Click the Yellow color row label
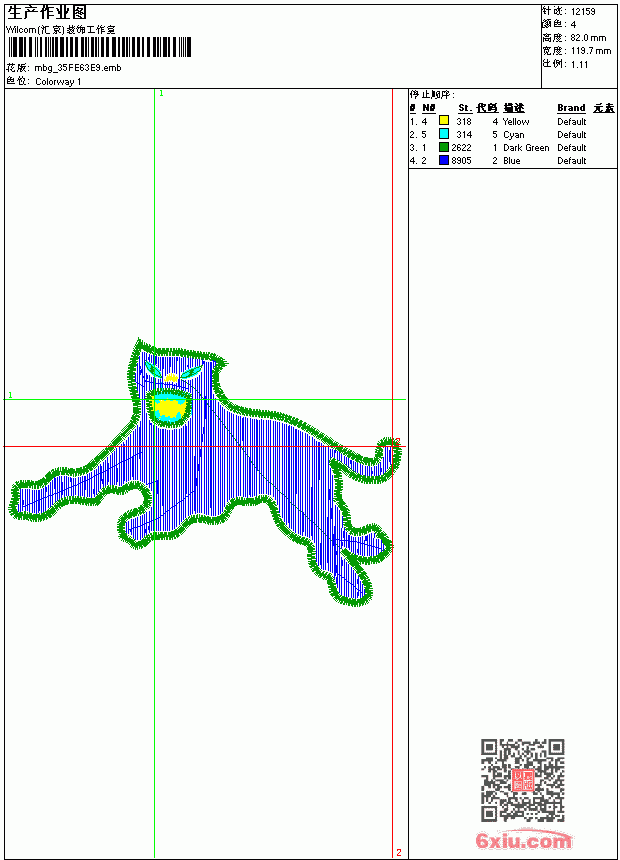Image resolution: width=620 pixels, height=860 pixels. (x=516, y=122)
